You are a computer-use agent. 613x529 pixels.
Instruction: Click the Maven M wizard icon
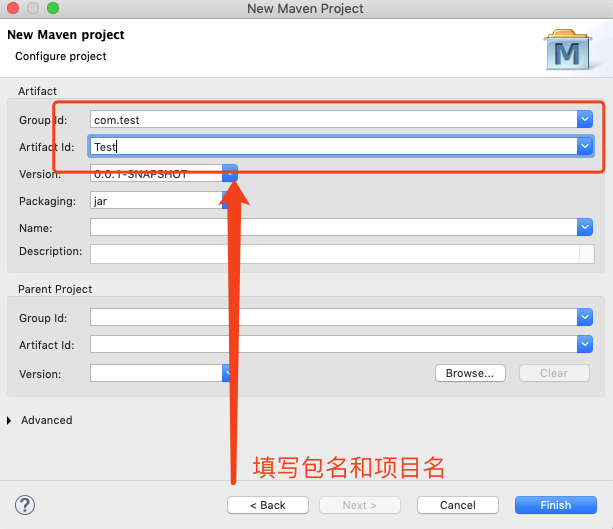point(568,50)
